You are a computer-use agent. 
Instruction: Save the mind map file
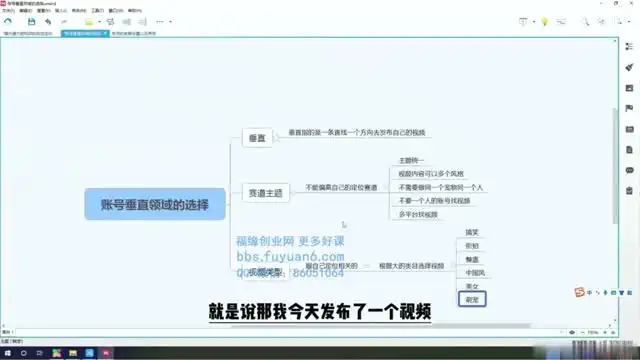tap(31, 22)
